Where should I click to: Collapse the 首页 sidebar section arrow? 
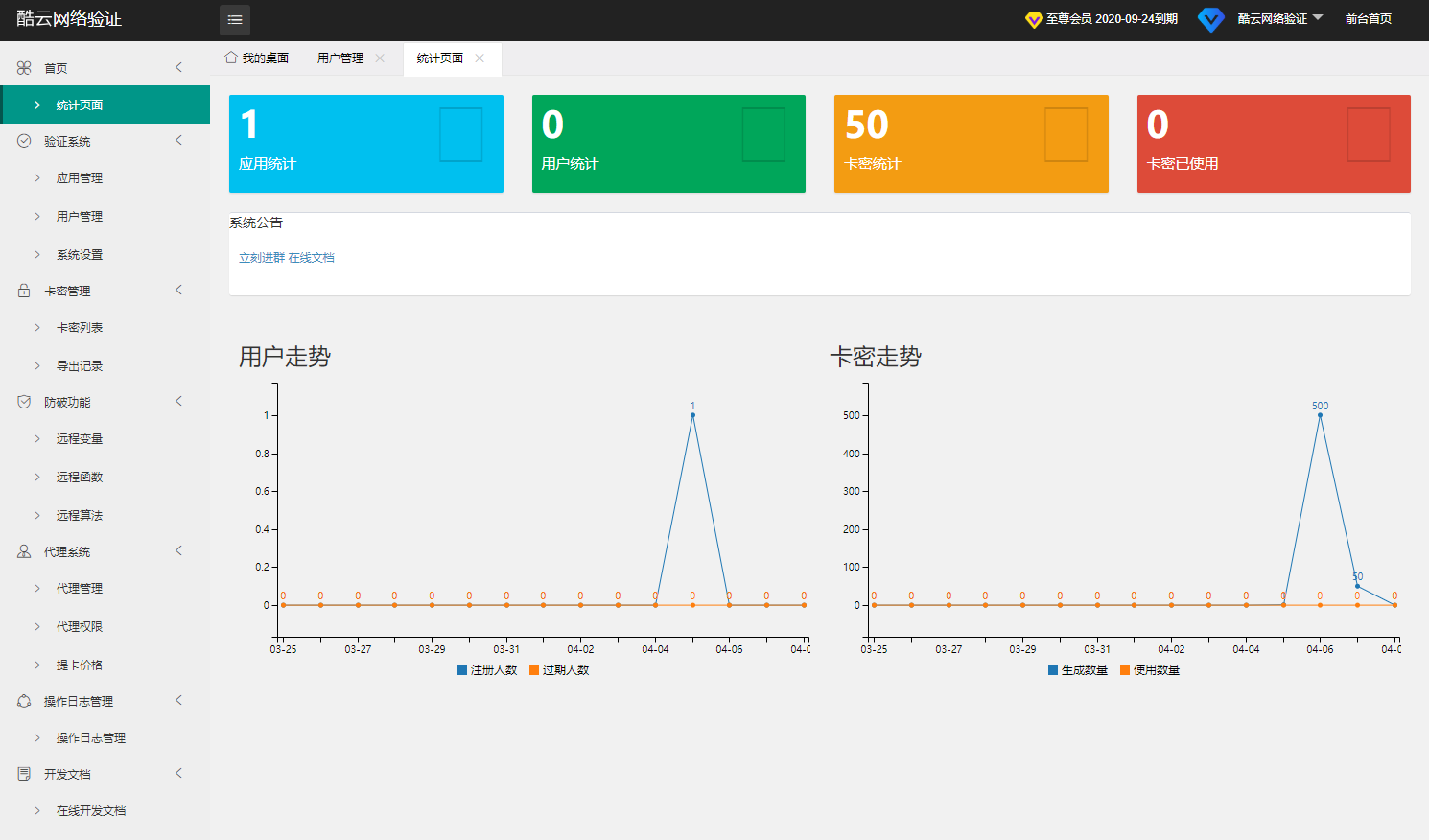point(178,67)
